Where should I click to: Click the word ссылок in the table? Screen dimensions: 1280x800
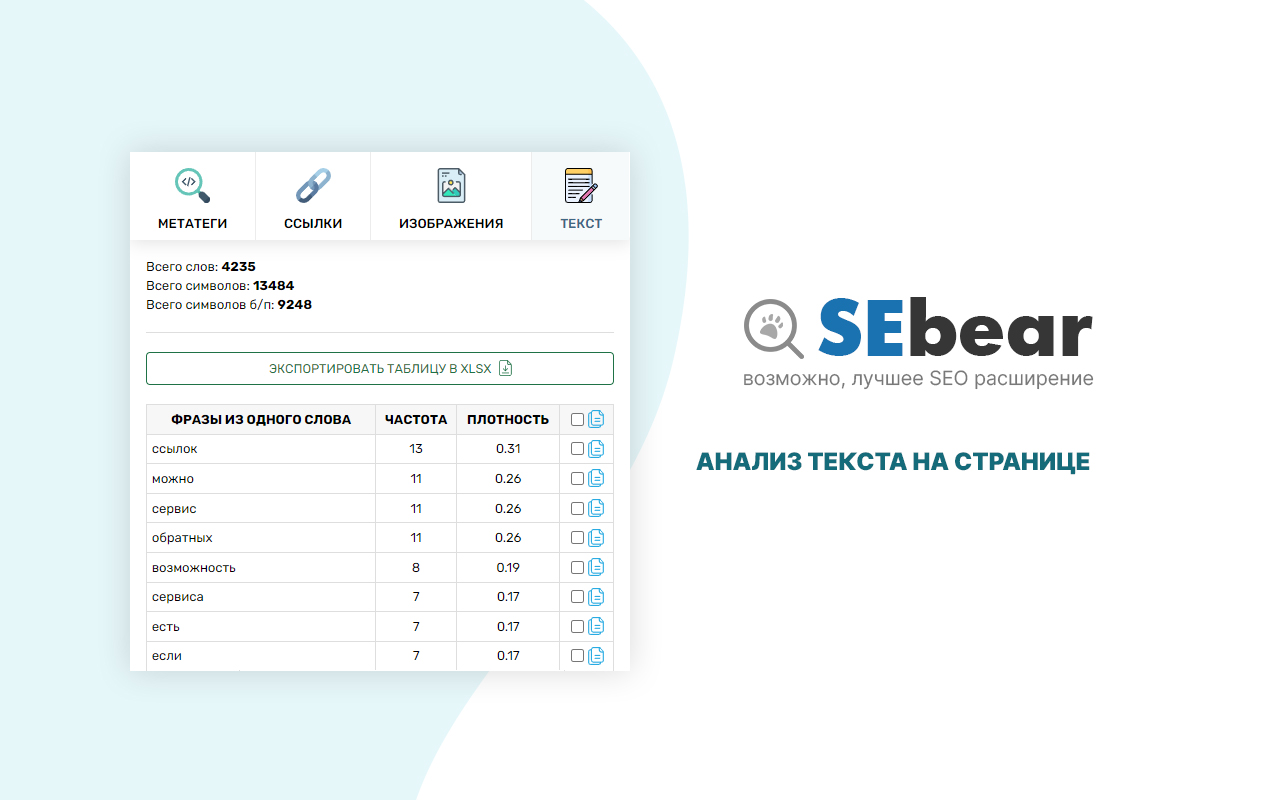[175, 449]
